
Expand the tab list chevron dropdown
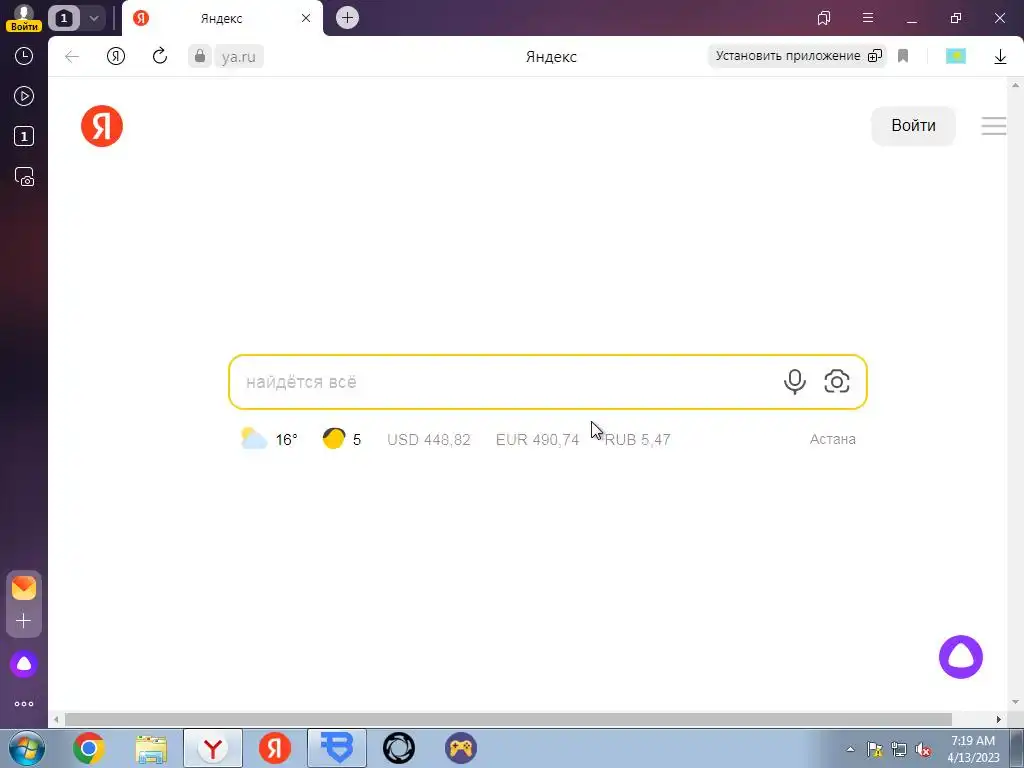click(x=94, y=18)
